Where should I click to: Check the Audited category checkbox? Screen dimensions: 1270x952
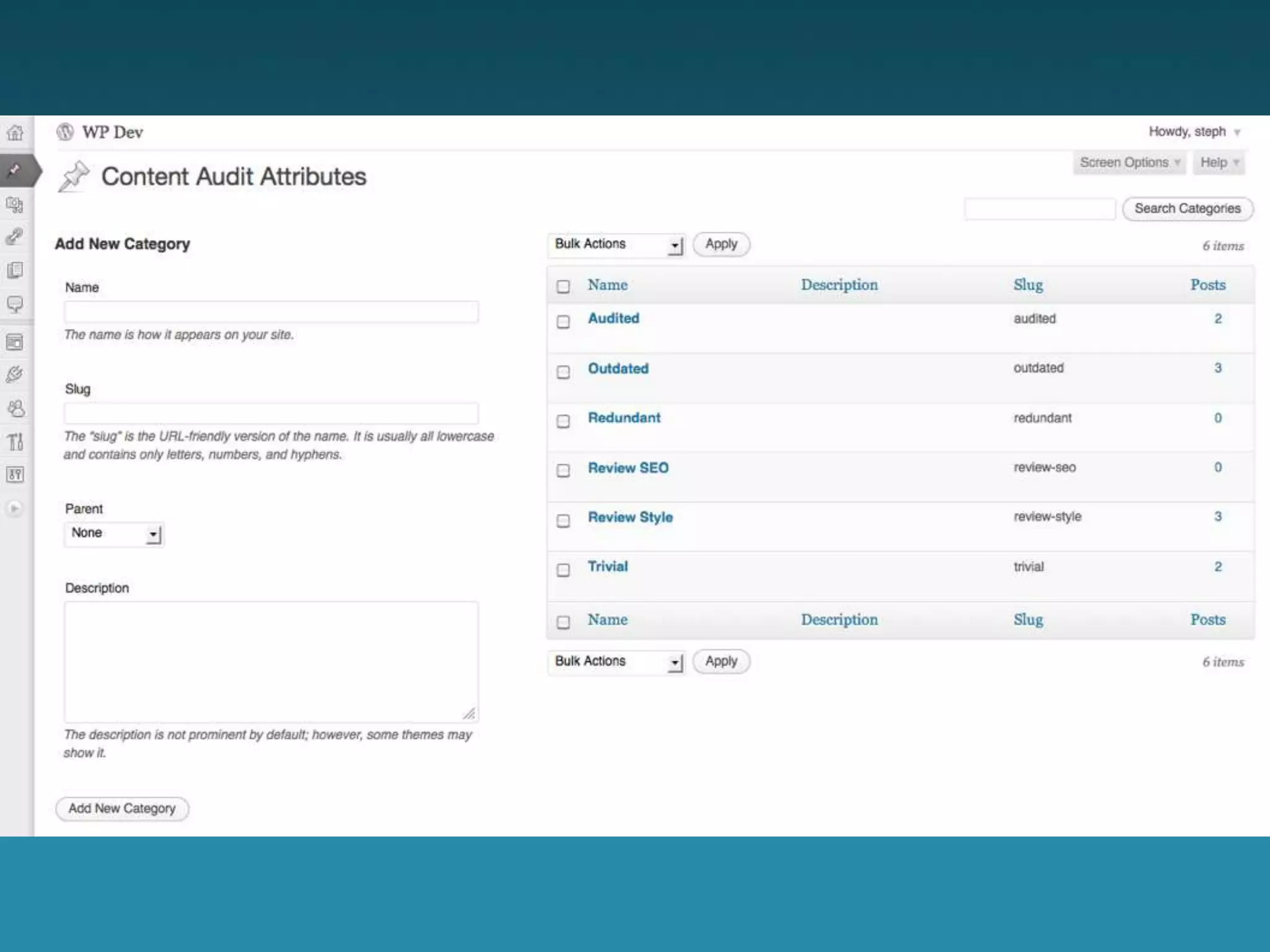click(x=563, y=322)
